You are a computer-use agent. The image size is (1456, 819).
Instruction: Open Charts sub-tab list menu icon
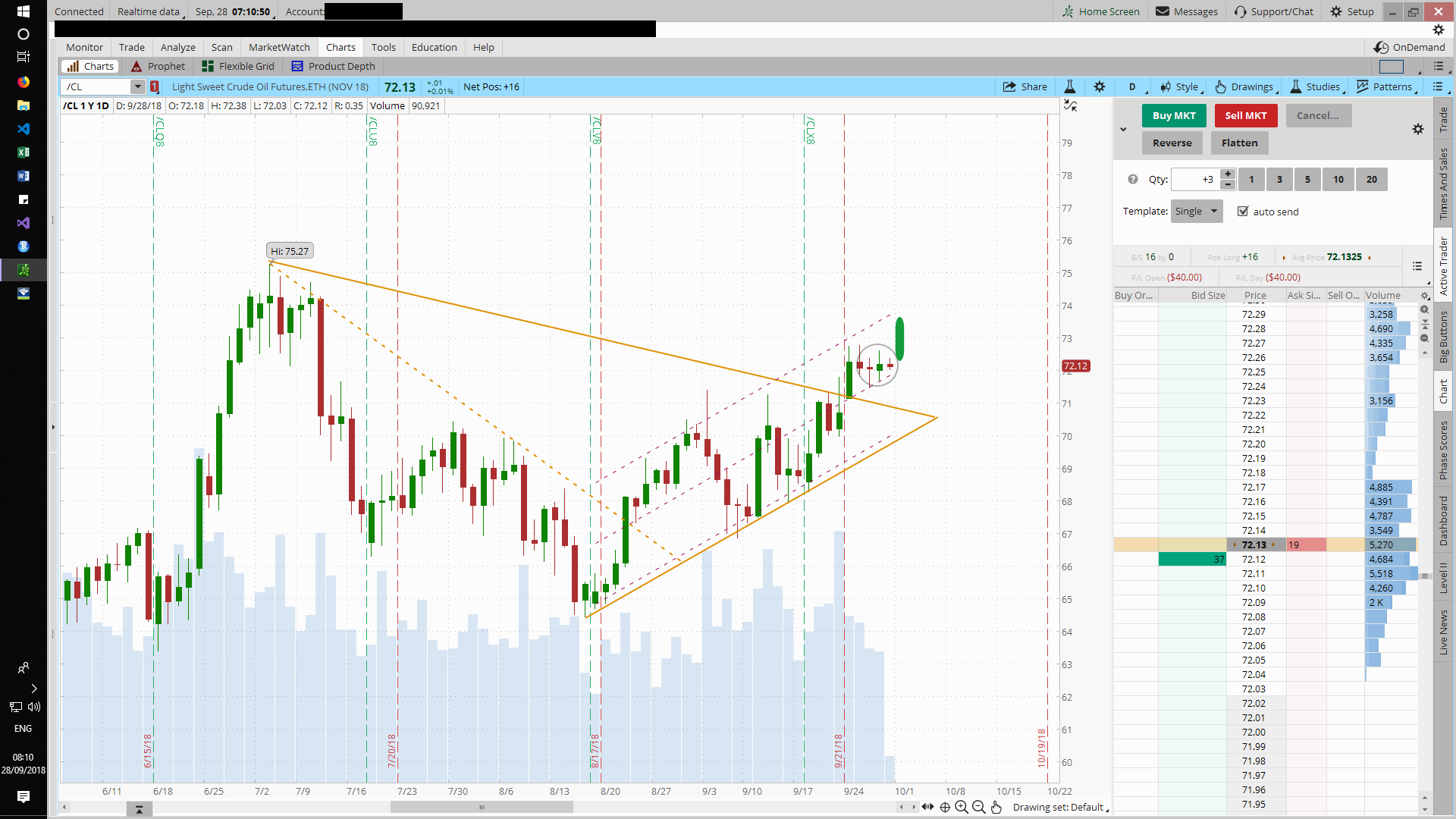[1439, 66]
